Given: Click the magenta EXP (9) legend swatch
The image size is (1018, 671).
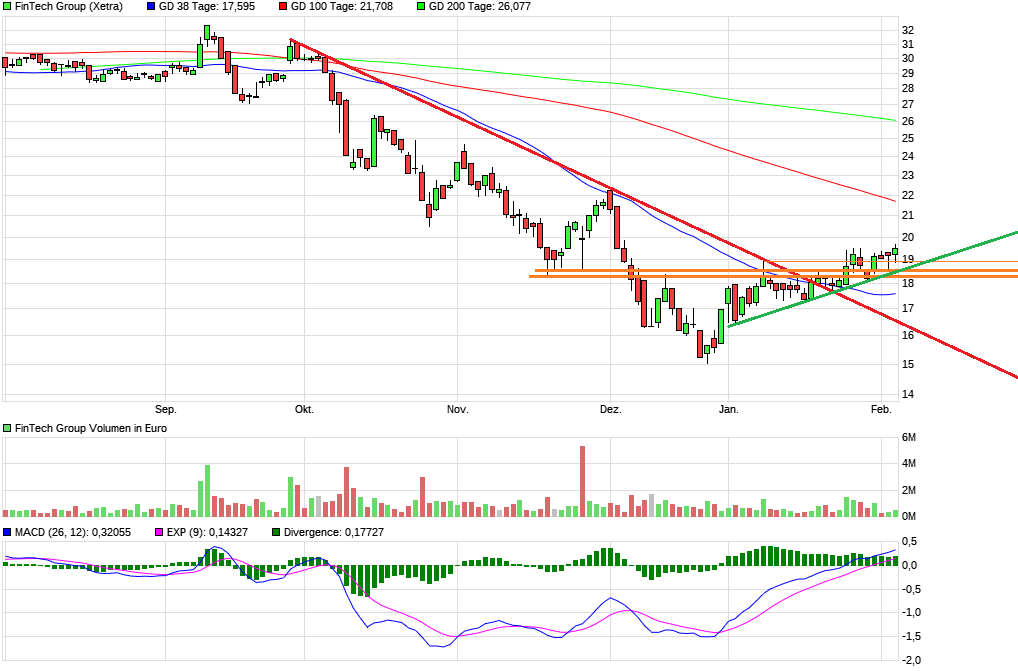Looking at the screenshot, I should pyautogui.click(x=159, y=532).
